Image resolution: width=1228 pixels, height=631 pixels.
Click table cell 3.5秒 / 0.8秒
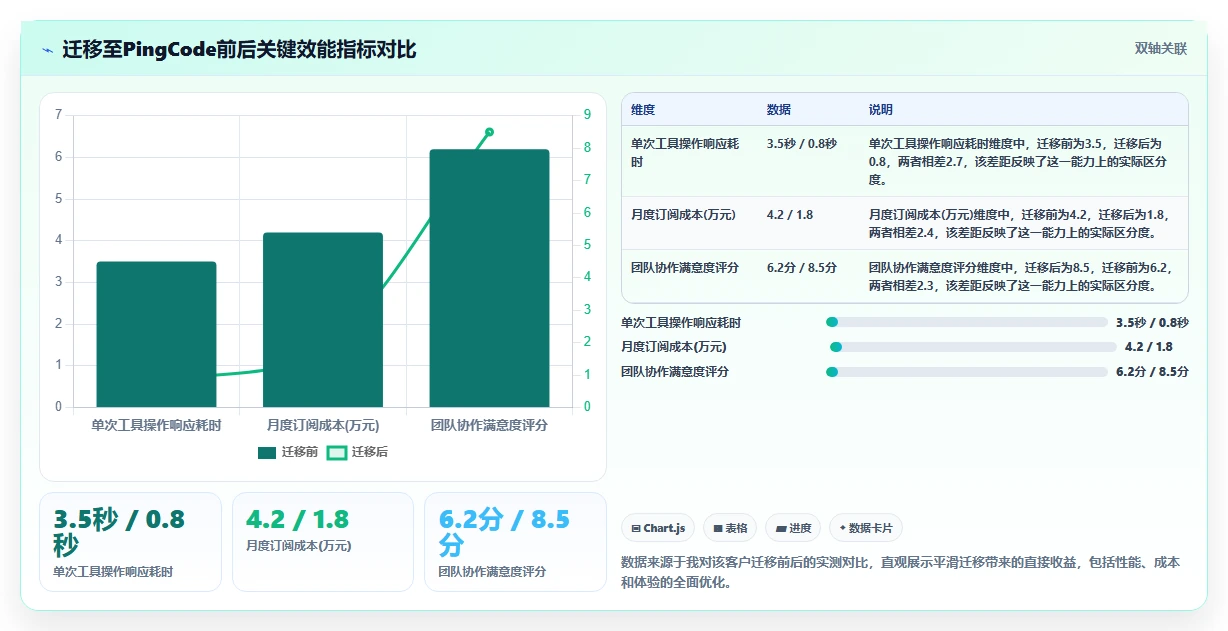[802, 144]
